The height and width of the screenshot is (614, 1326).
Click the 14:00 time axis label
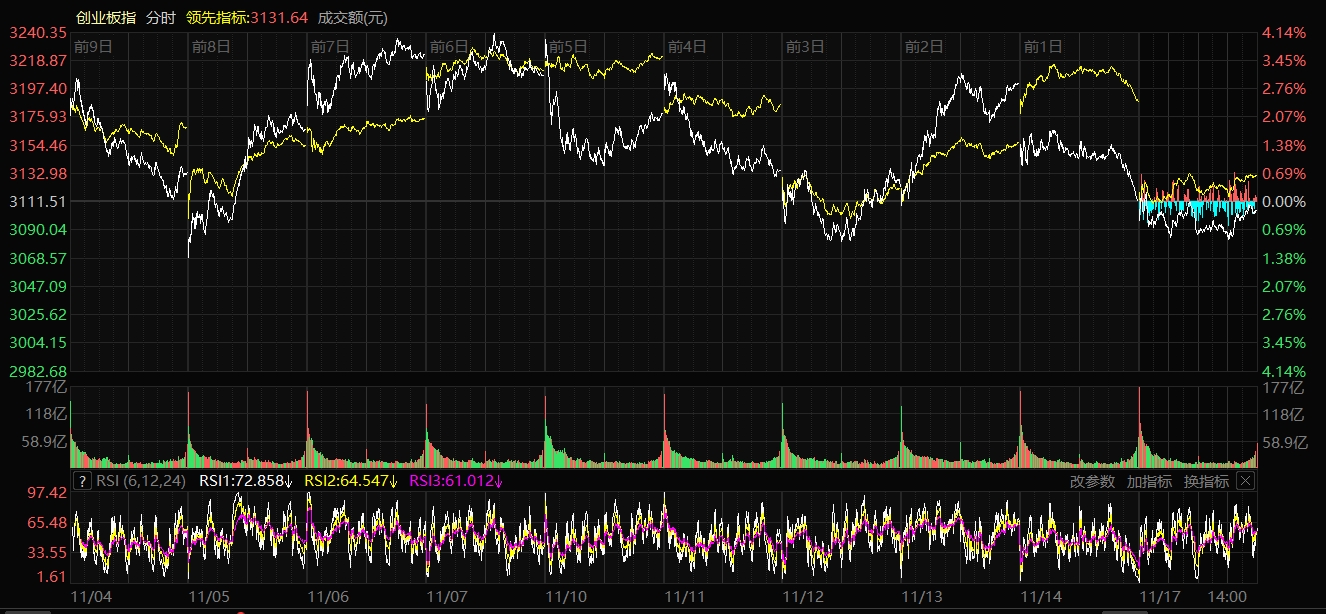point(1228,596)
